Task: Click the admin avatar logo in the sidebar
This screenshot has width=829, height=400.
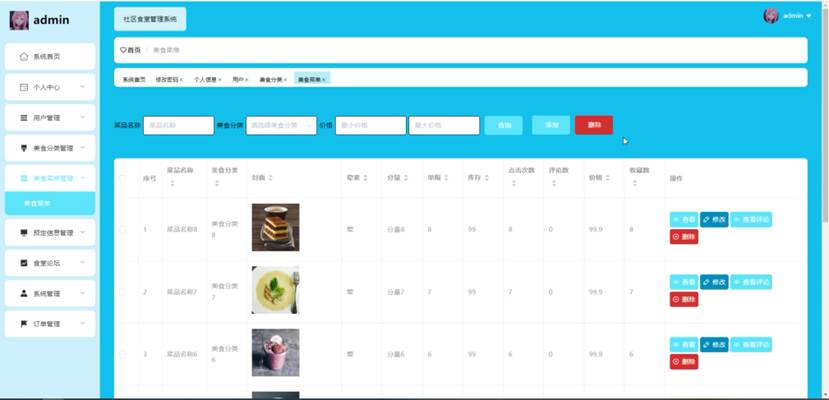Action: [19, 20]
